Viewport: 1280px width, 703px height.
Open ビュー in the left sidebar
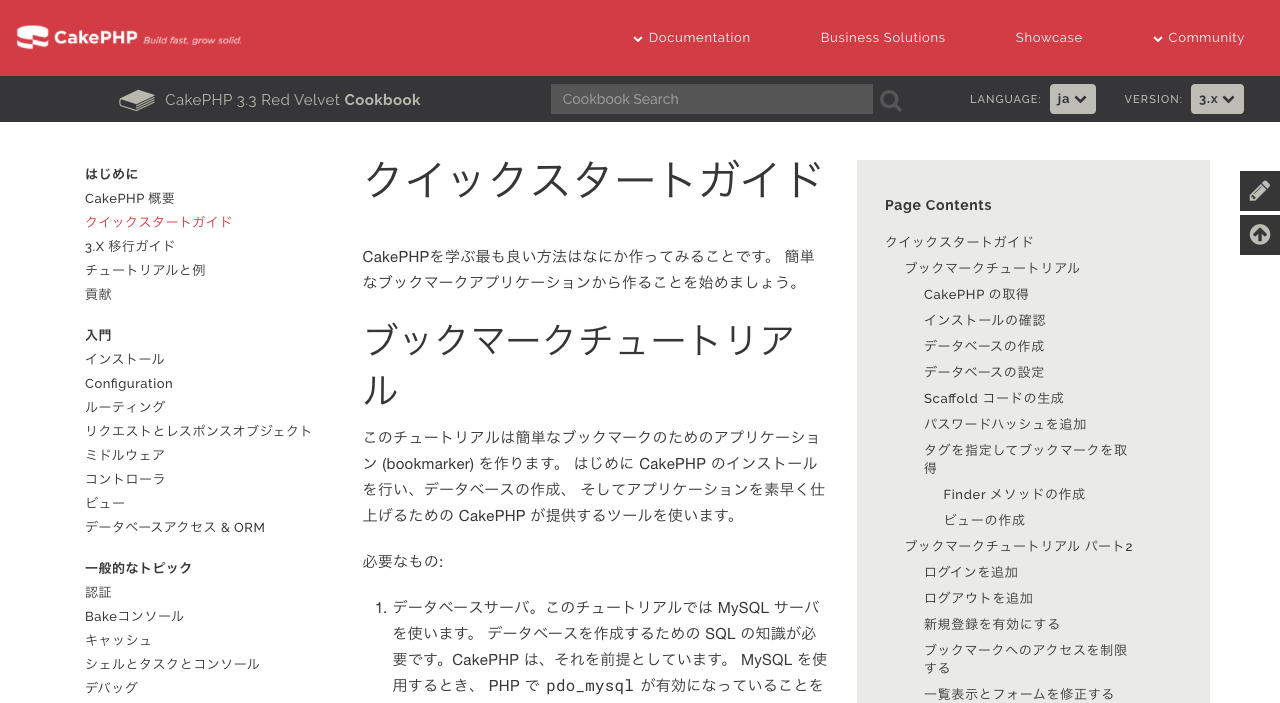[x=105, y=503]
